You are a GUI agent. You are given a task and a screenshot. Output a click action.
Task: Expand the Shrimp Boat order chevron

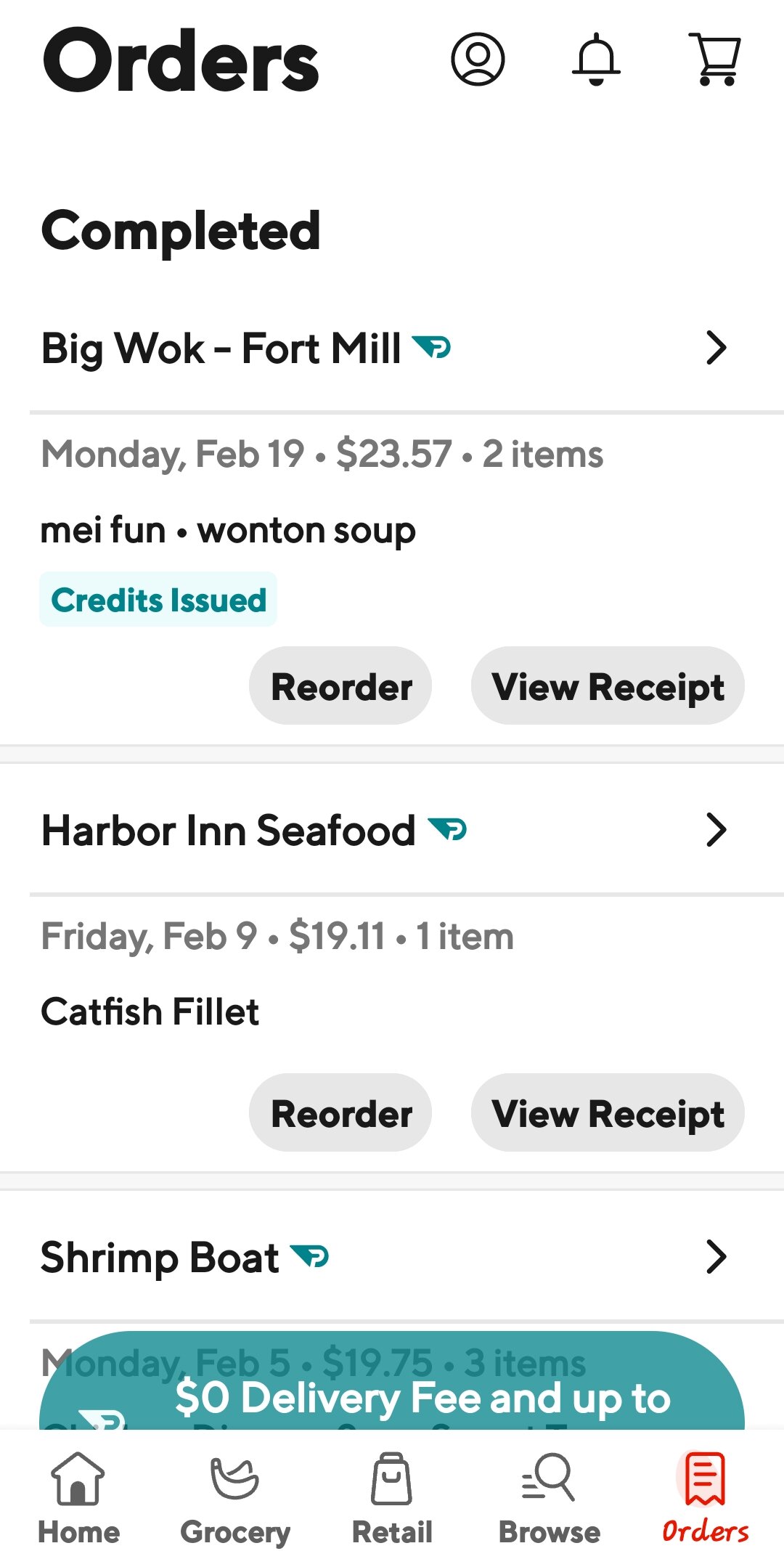click(x=716, y=1257)
